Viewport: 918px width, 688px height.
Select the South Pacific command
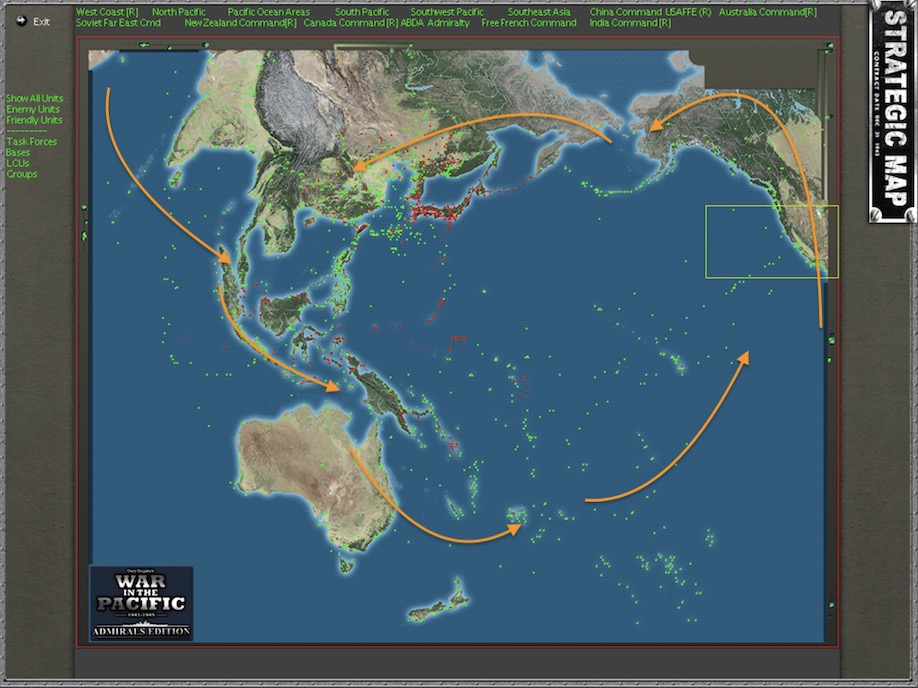pyautogui.click(x=362, y=12)
